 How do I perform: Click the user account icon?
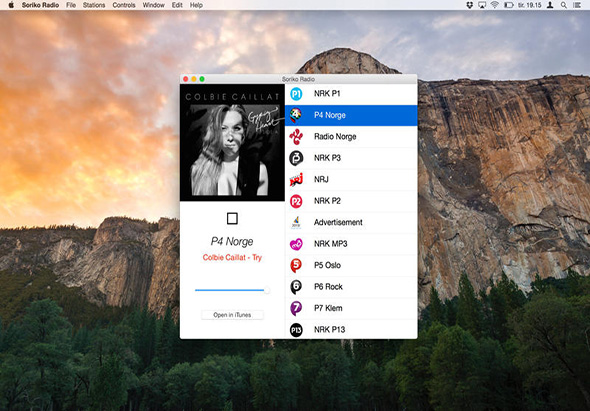pyautogui.click(x=550, y=5)
